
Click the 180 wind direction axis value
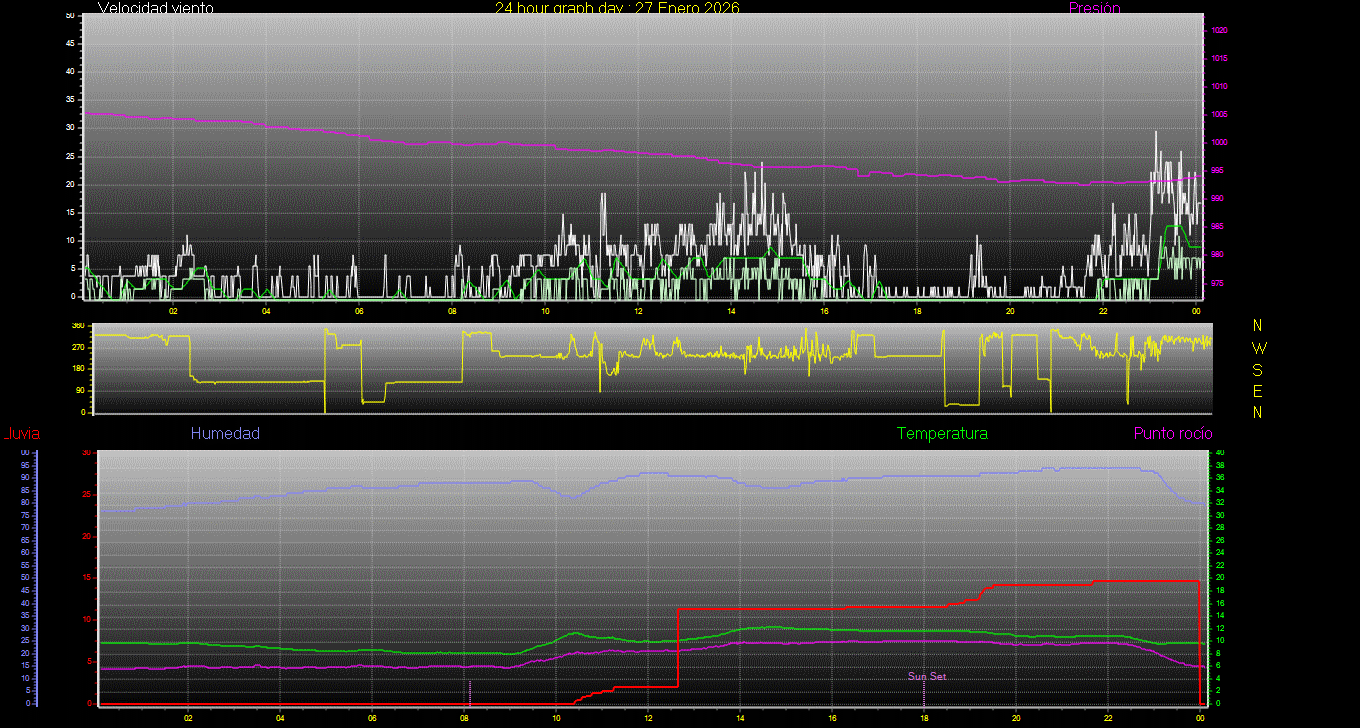click(x=78, y=369)
